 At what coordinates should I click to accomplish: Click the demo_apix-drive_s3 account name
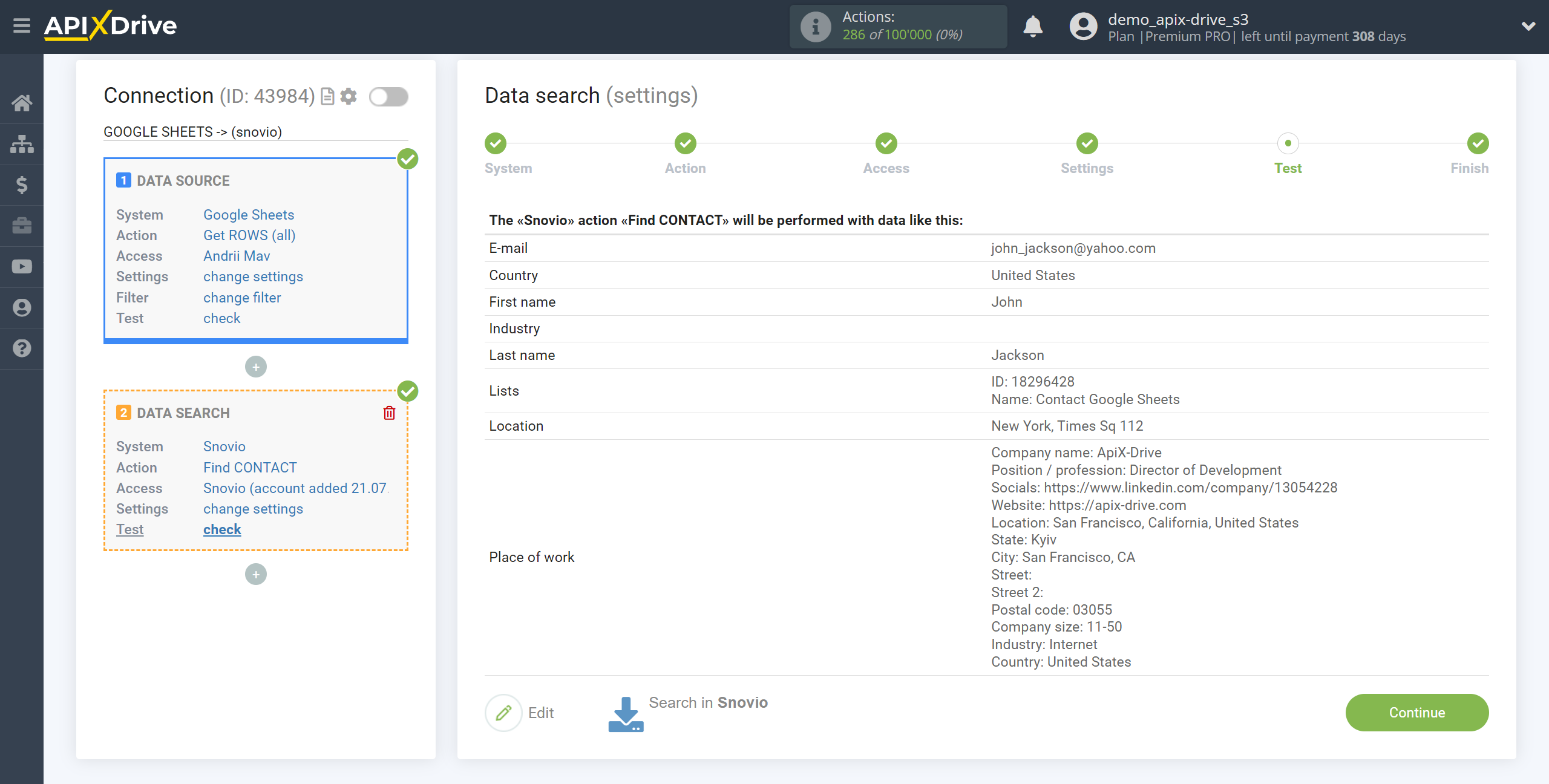click(1177, 19)
